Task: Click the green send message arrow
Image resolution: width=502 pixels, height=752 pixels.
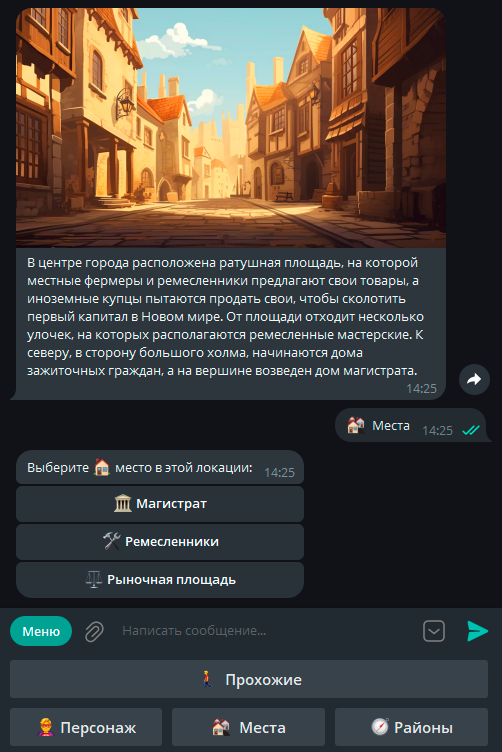Action: coord(477,631)
